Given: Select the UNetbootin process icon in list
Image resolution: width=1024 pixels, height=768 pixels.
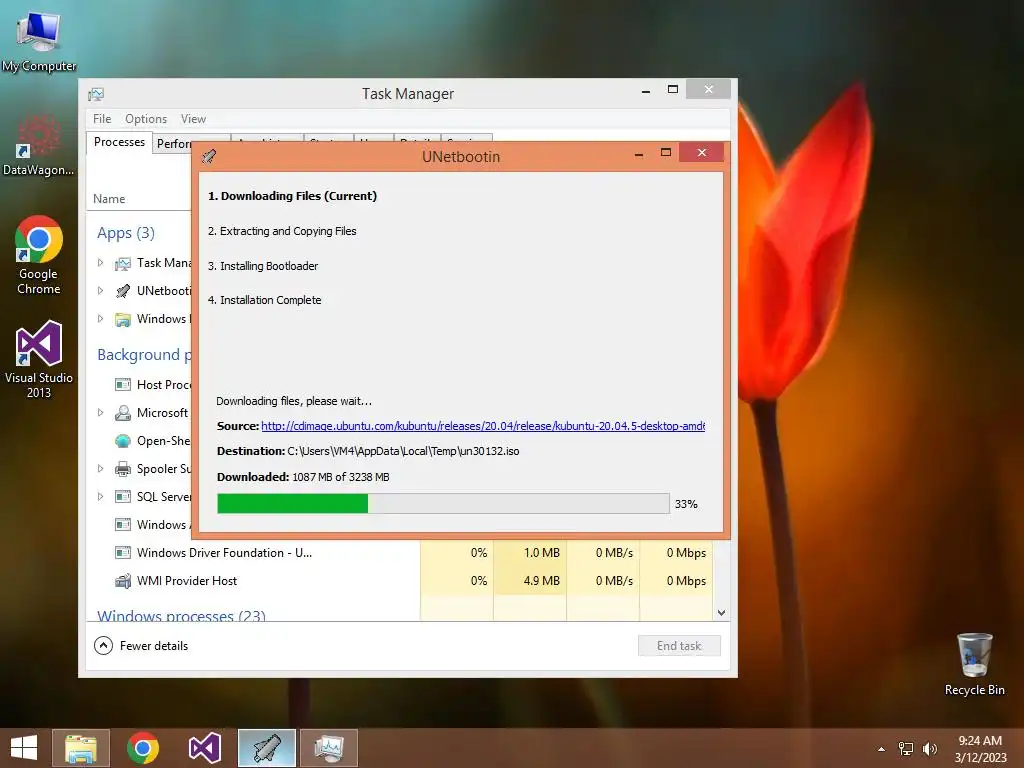Looking at the screenshot, I should point(123,291).
